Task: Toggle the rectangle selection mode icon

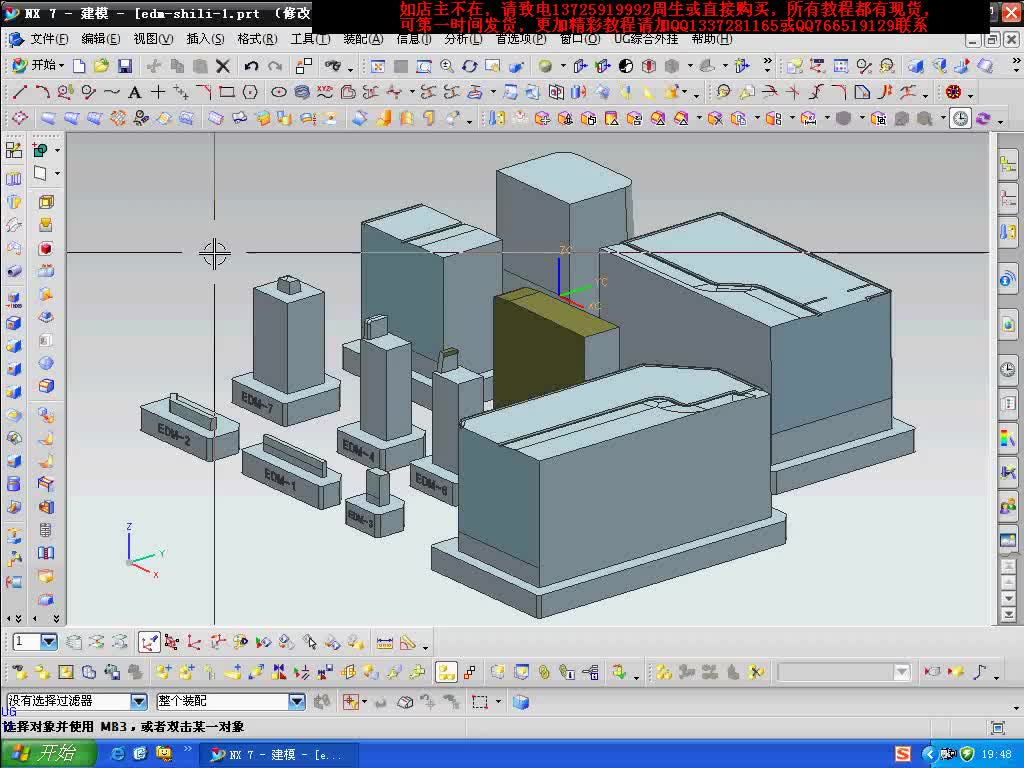Action: (x=480, y=702)
